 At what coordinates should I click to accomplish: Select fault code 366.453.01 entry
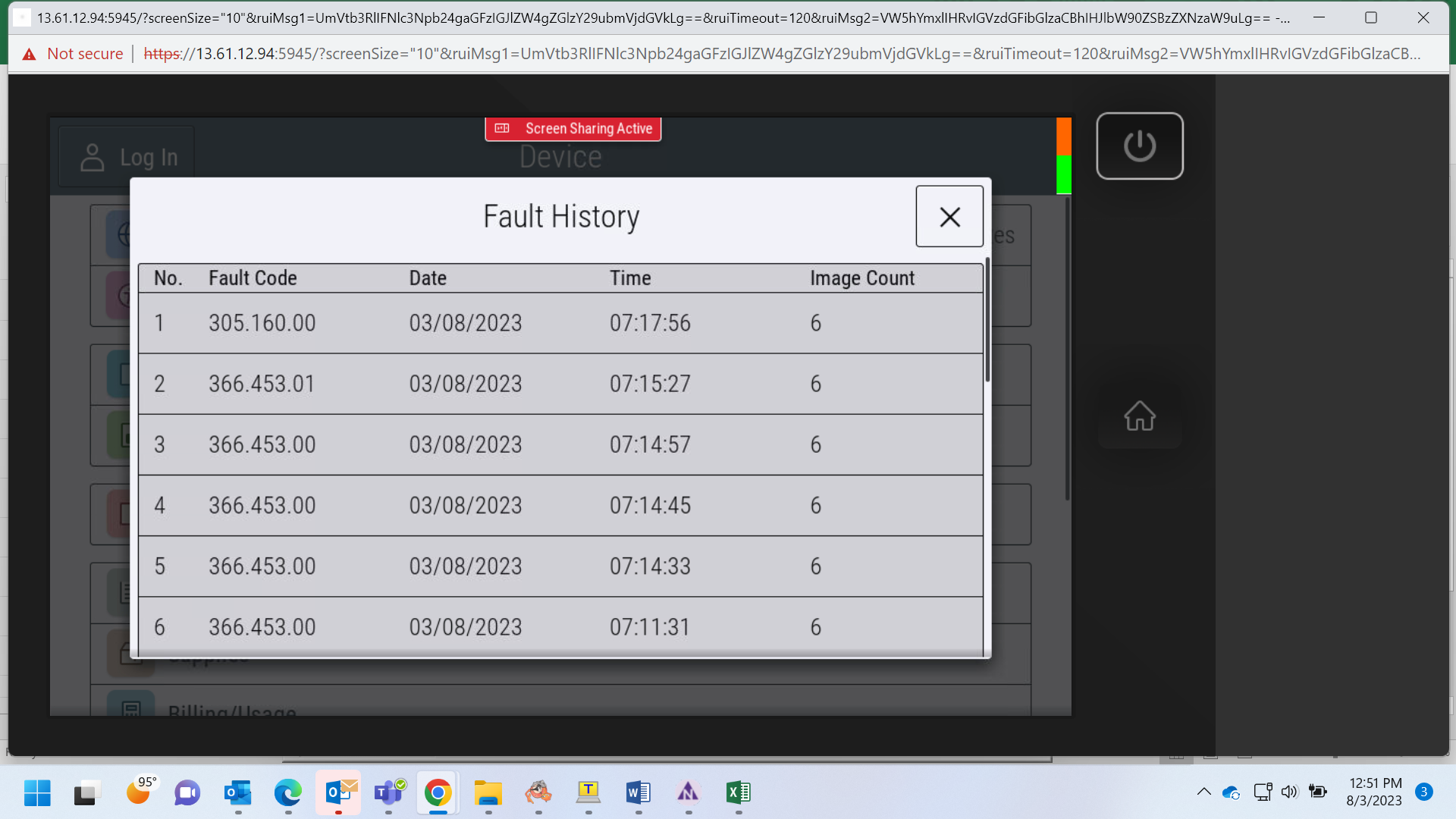(x=560, y=384)
